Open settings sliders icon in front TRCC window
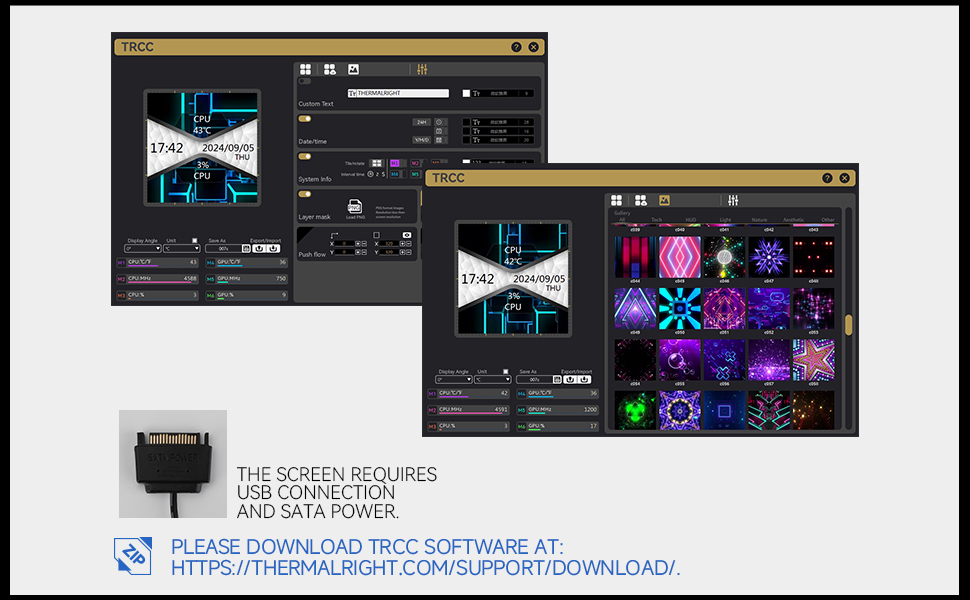The height and width of the screenshot is (600, 970). point(733,200)
